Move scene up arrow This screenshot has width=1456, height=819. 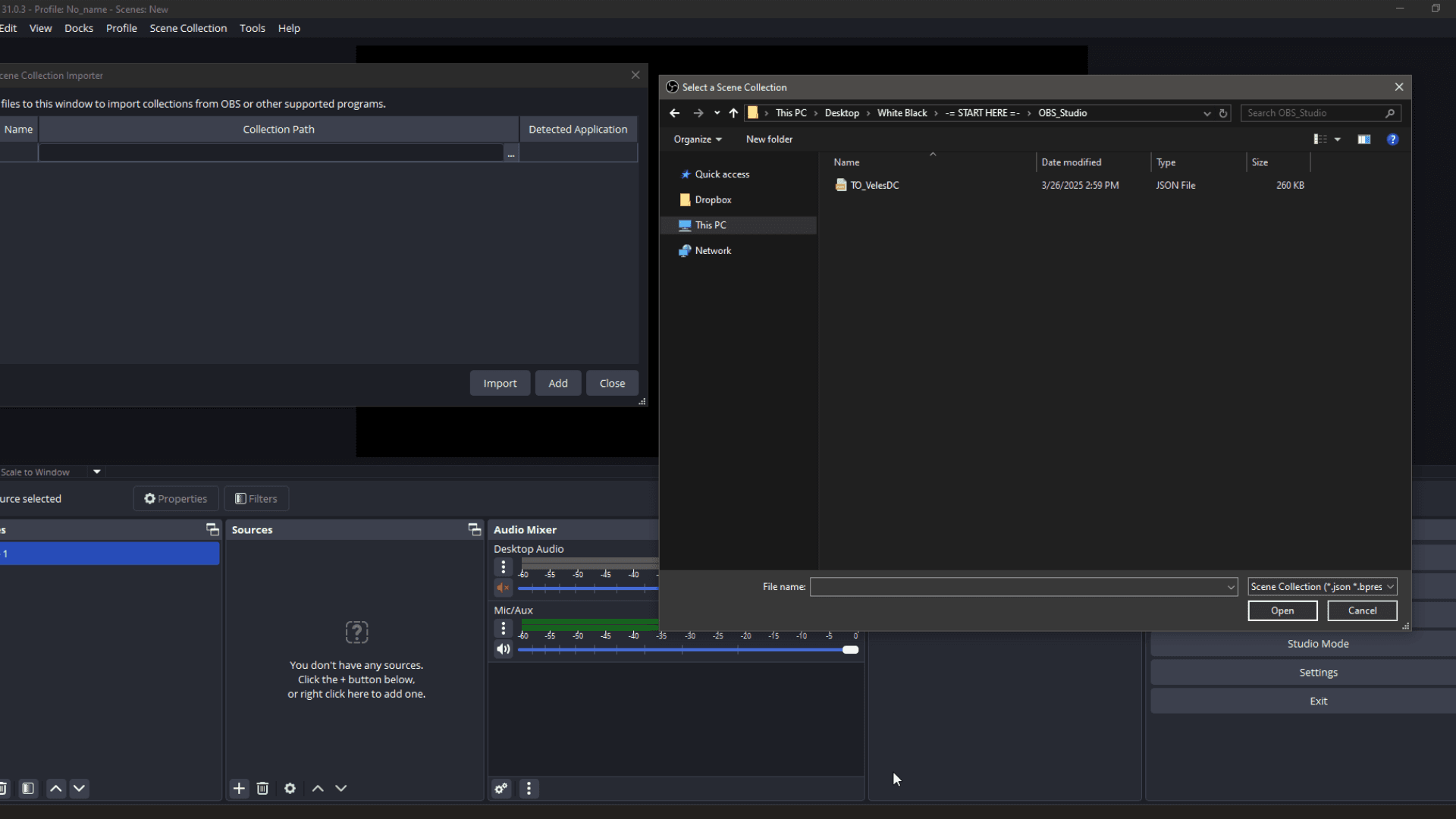[x=56, y=789]
